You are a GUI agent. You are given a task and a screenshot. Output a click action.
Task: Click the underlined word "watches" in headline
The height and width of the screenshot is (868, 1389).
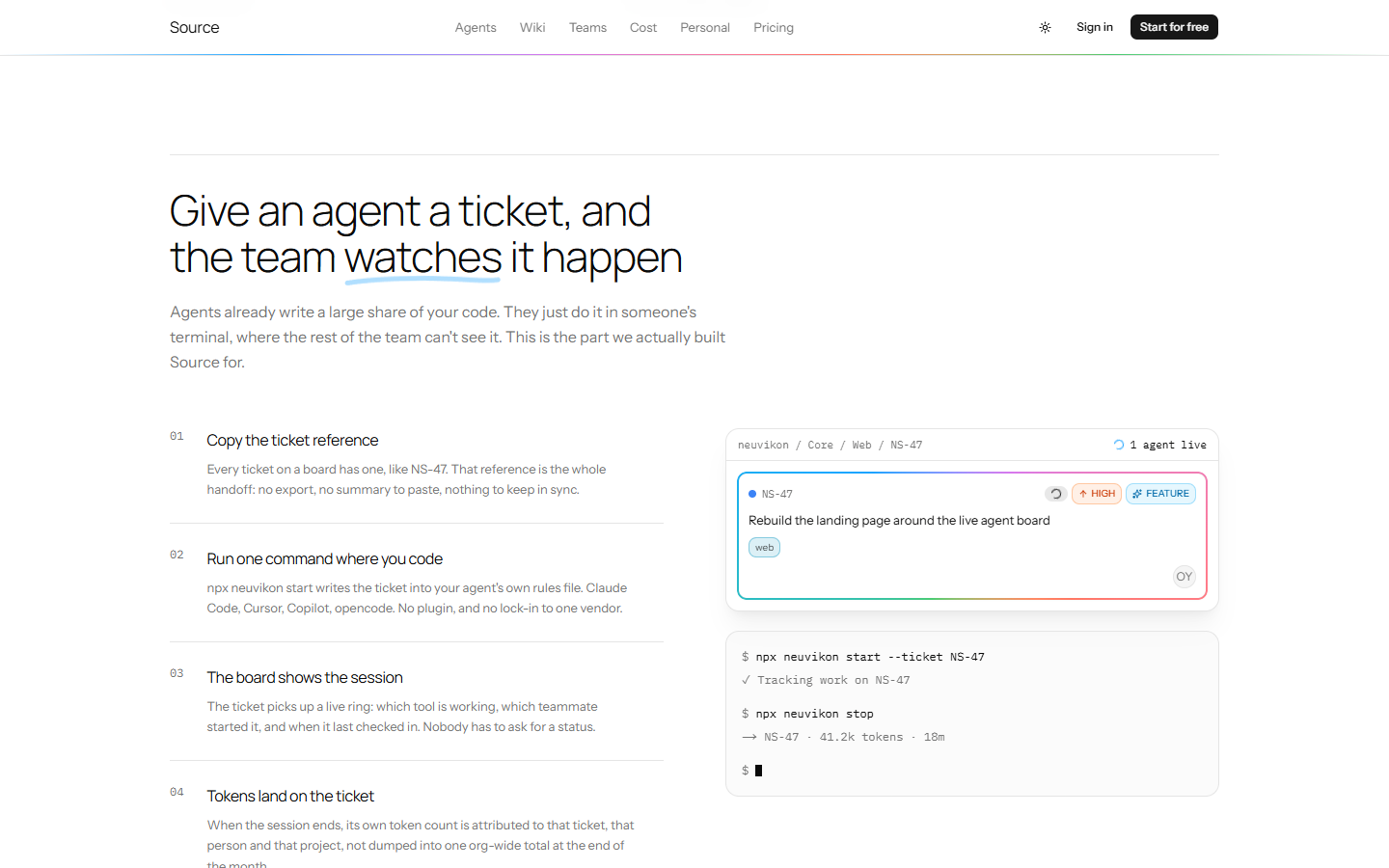click(422, 258)
